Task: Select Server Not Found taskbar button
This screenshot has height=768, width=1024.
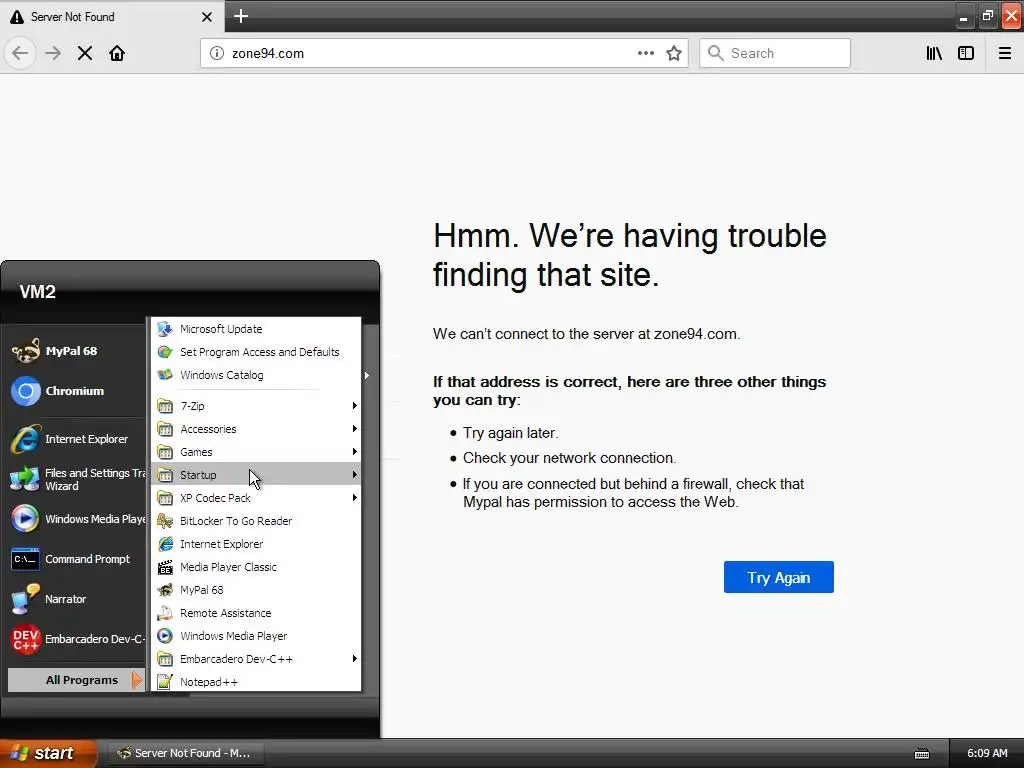Action: coord(185,753)
